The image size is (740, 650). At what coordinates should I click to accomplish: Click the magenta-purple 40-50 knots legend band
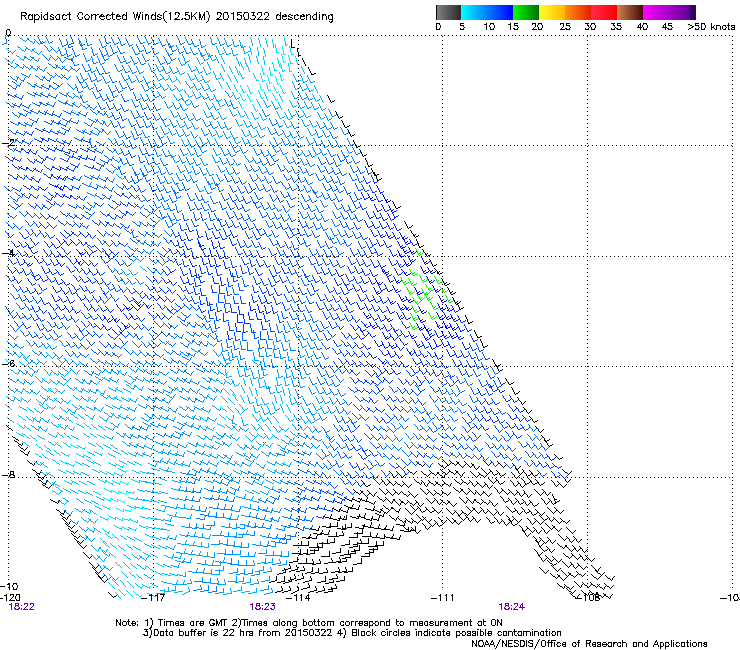669,12
